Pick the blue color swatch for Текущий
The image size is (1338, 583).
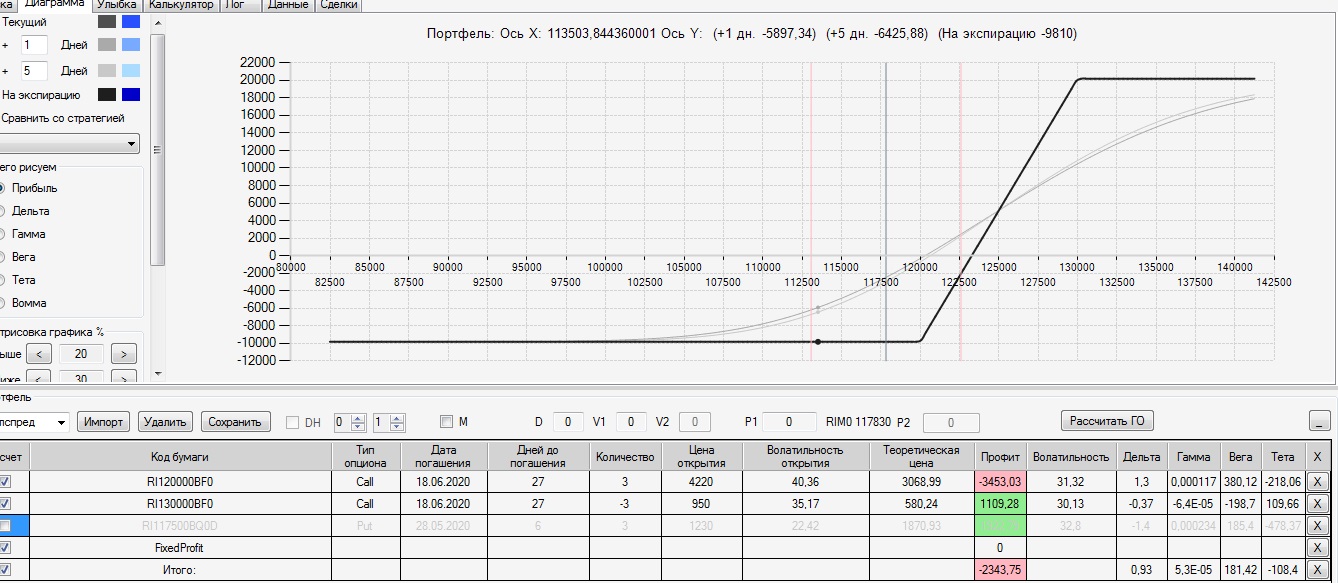click(130, 21)
